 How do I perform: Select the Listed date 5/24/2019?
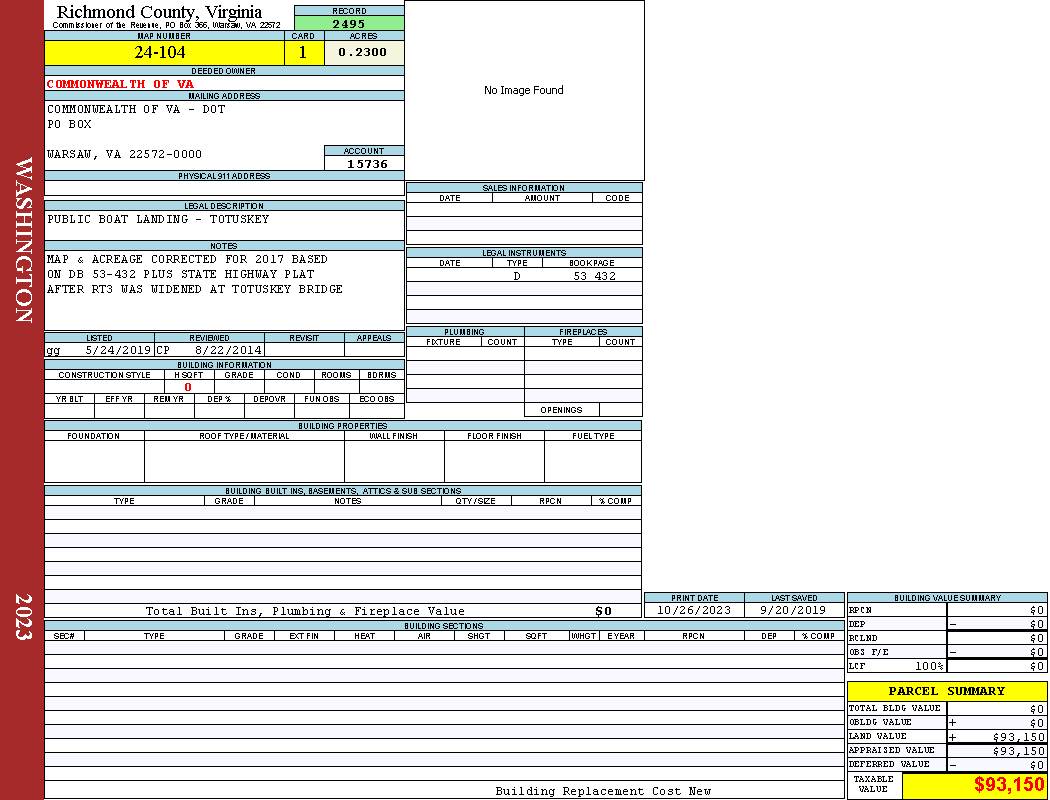(x=118, y=351)
